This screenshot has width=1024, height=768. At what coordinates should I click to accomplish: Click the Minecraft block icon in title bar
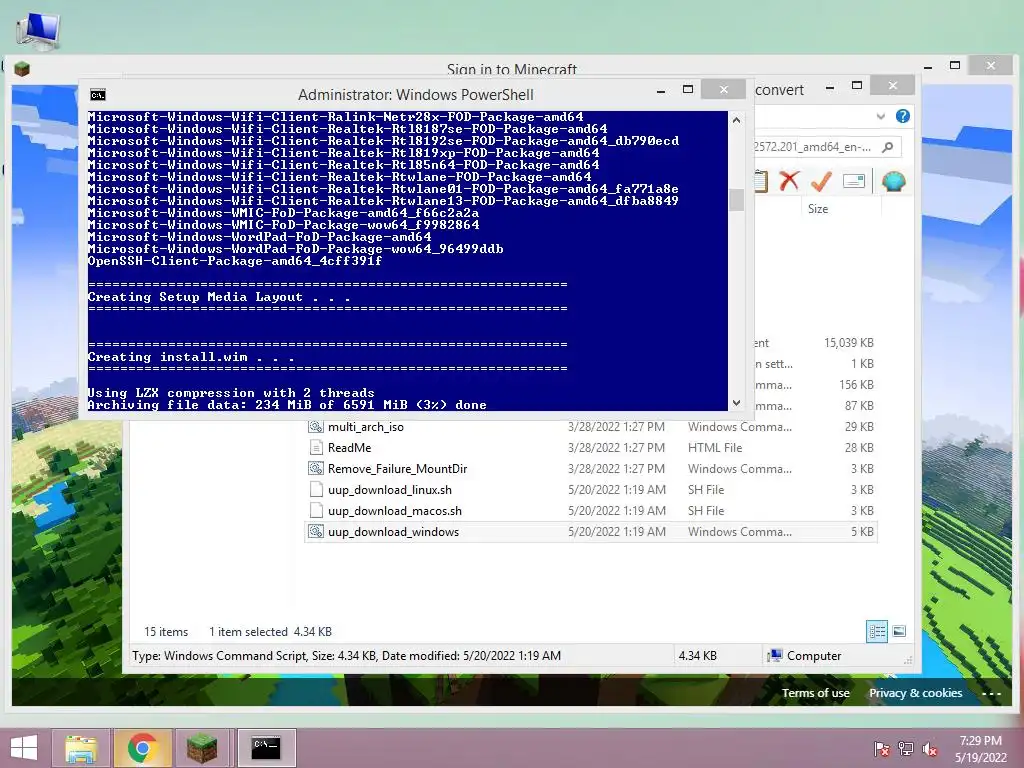pyautogui.click(x=22, y=69)
